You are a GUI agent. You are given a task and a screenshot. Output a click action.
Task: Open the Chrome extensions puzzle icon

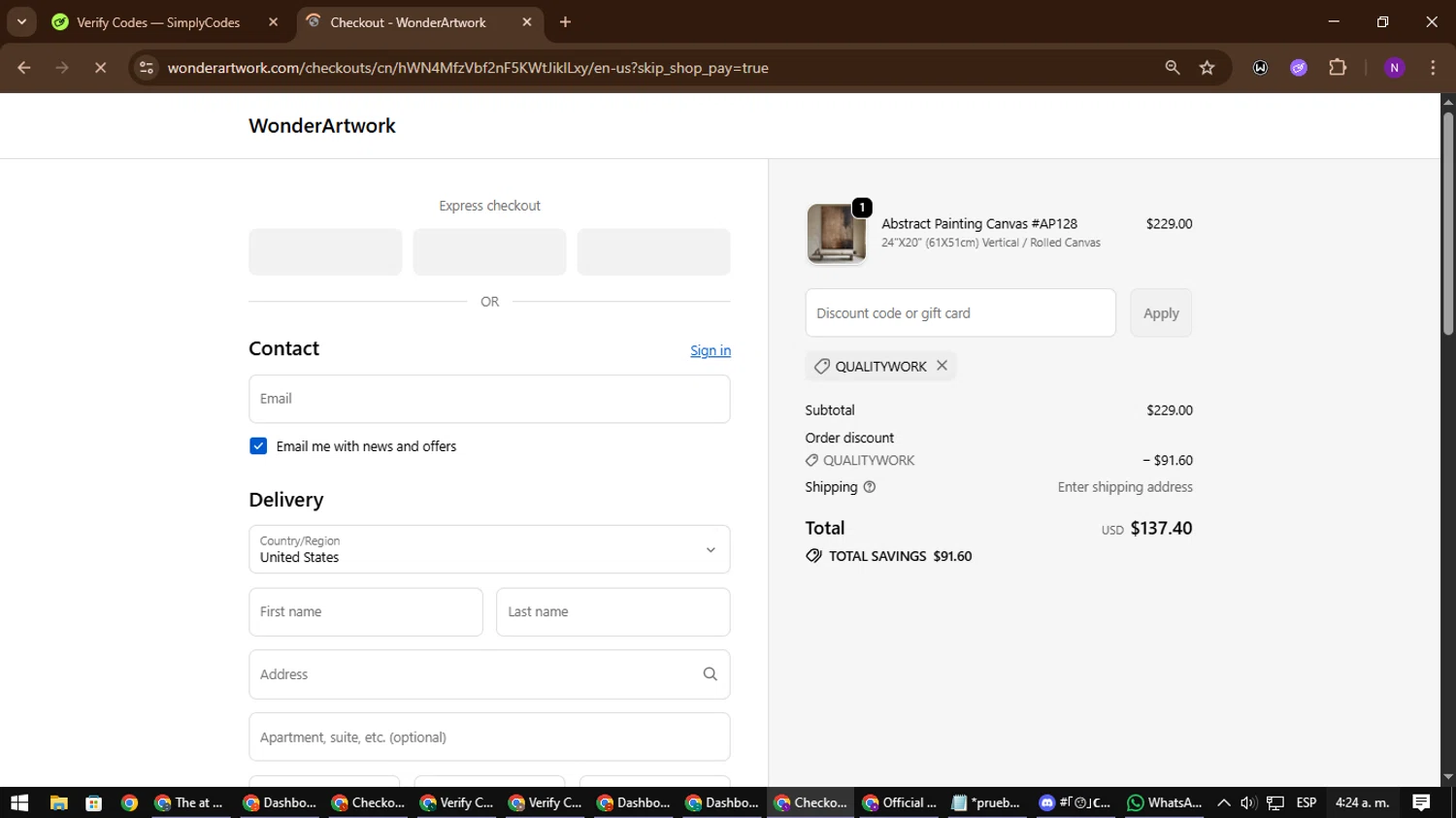(x=1338, y=68)
